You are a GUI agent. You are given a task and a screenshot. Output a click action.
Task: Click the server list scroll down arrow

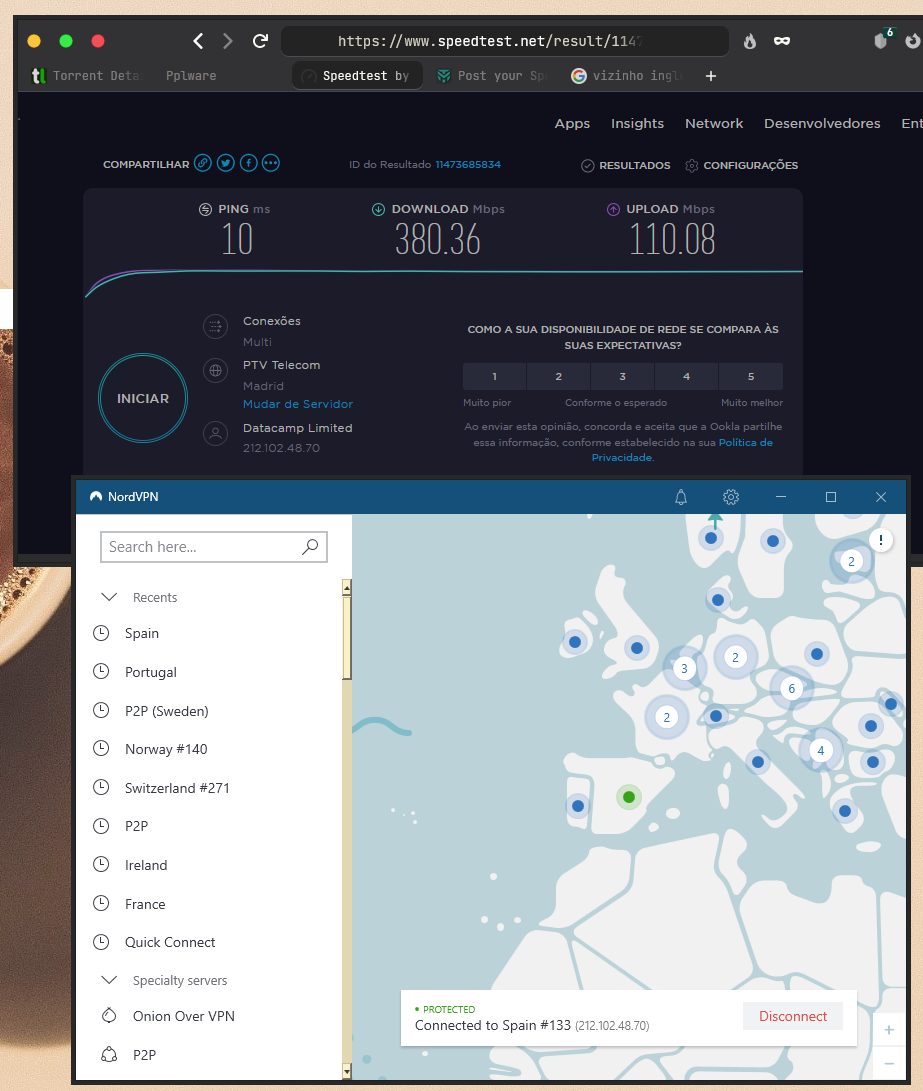pyautogui.click(x=346, y=1072)
